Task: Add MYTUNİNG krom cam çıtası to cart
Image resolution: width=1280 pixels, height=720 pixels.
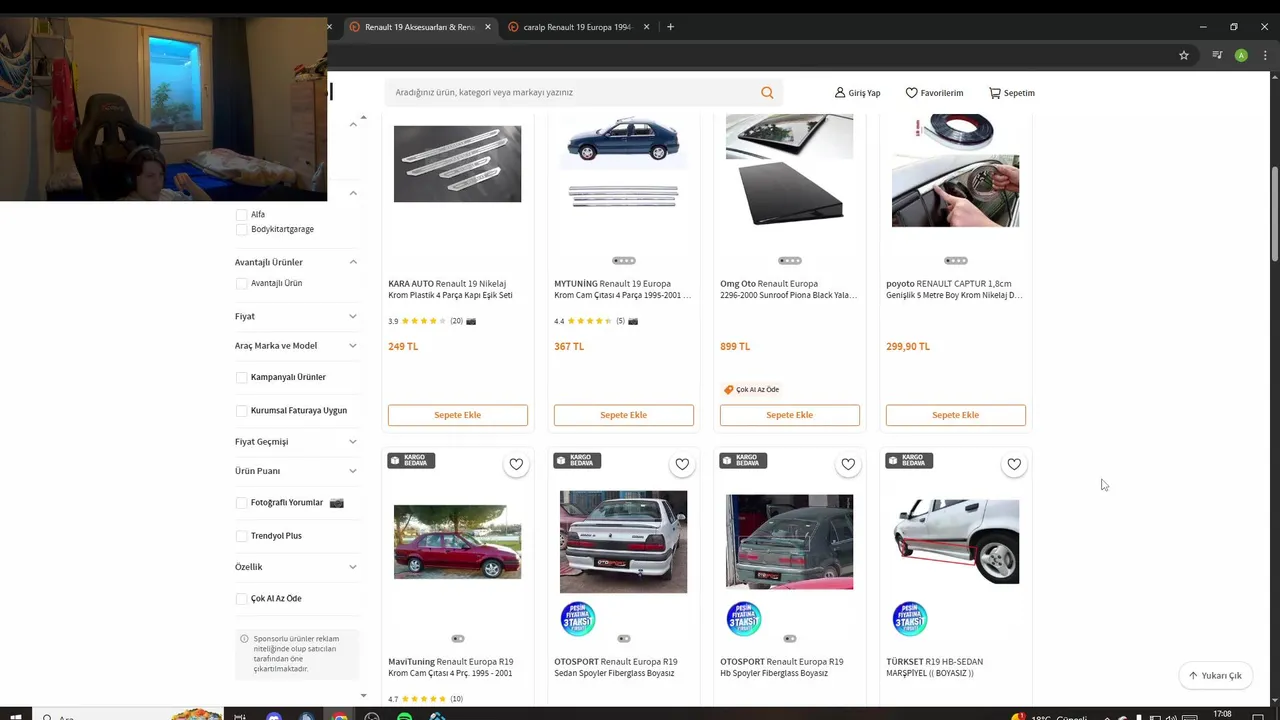Action: pos(623,415)
